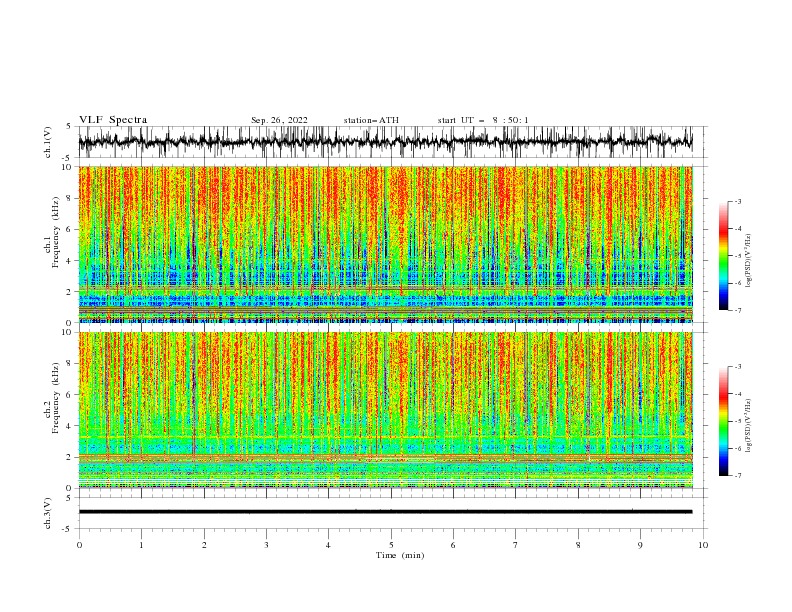Screen dimensions: 792x612
Task: Click the ch.1 color bar log(PSD) label
Action: (x=748, y=261)
